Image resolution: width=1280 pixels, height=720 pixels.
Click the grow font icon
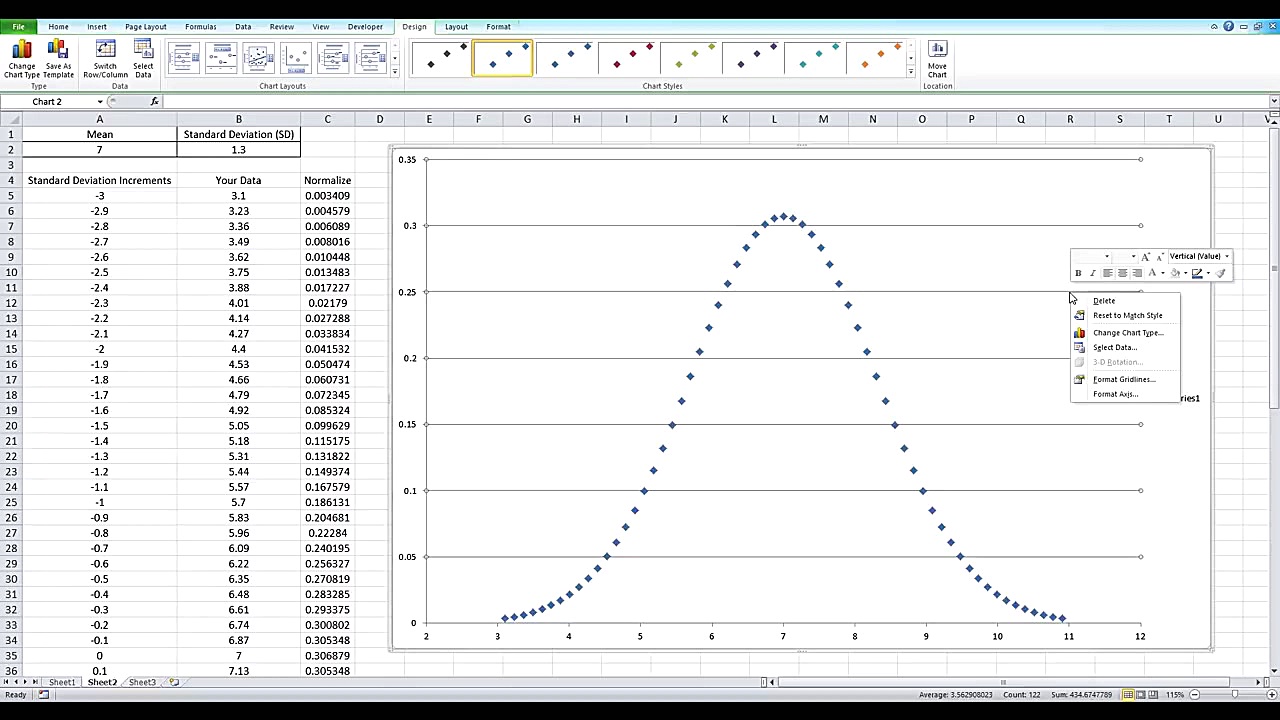[x=1146, y=257]
